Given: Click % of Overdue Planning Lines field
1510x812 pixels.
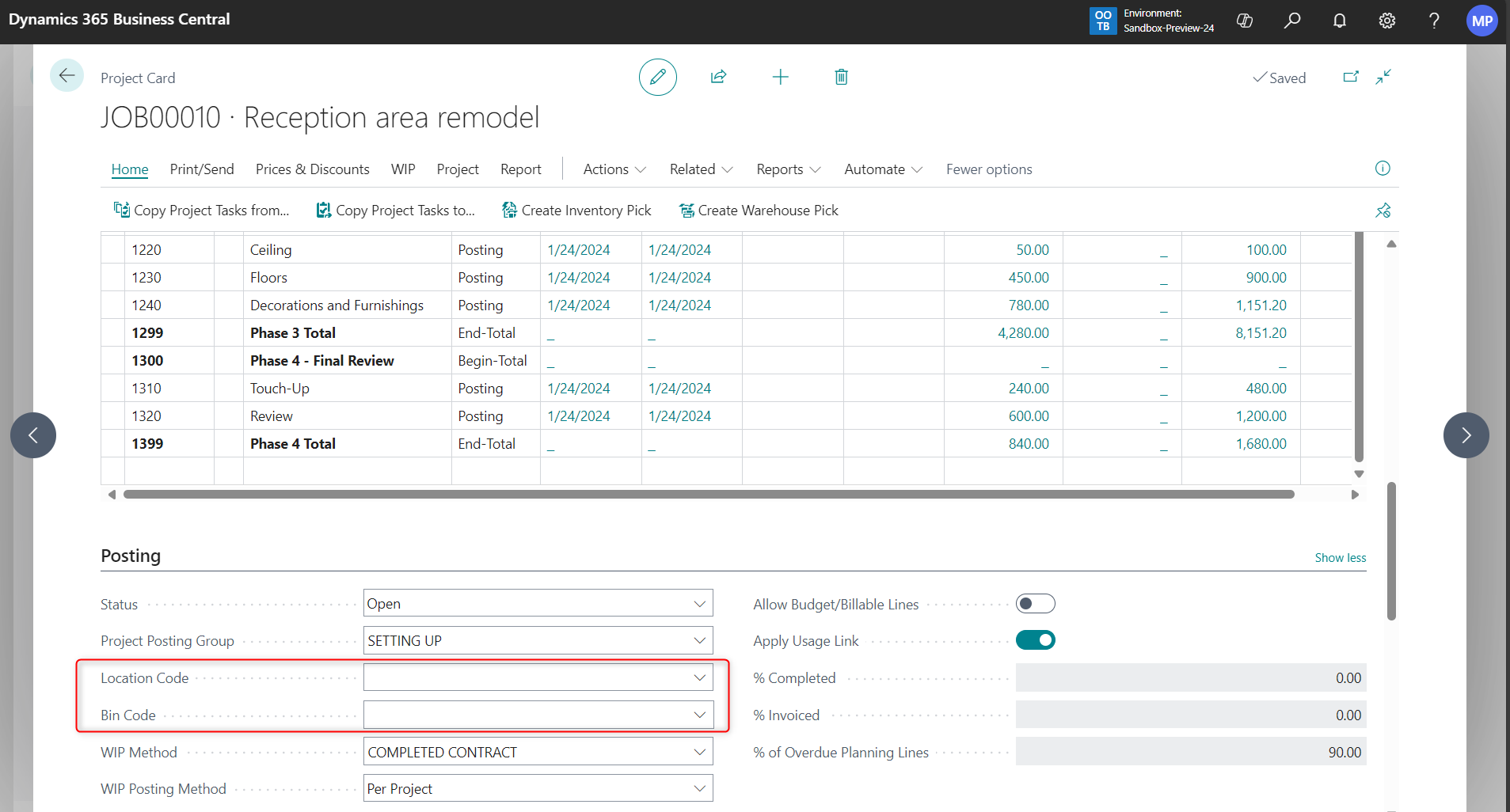Looking at the screenshot, I should pos(1191,752).
